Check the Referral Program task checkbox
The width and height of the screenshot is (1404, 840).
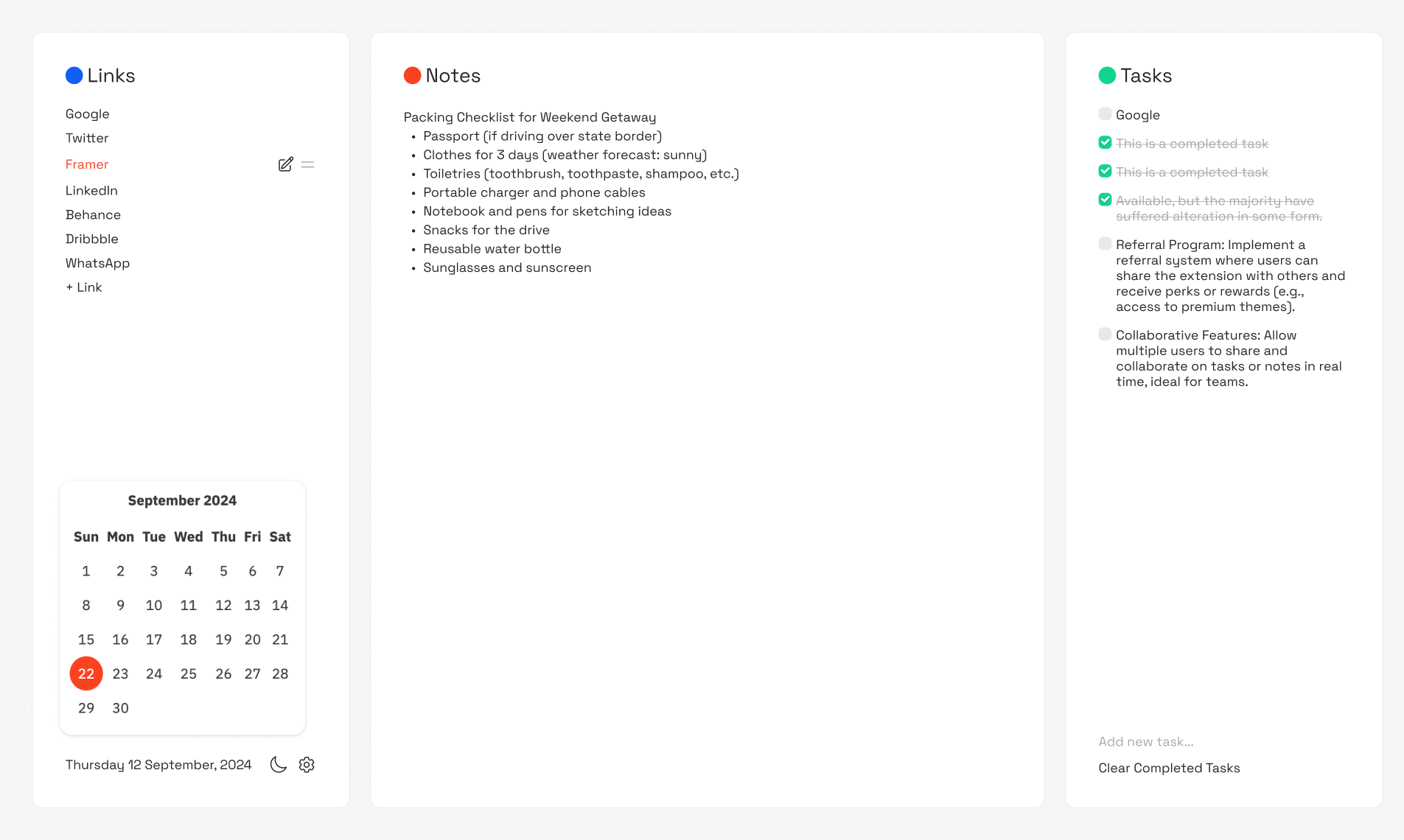(1105, 243)
